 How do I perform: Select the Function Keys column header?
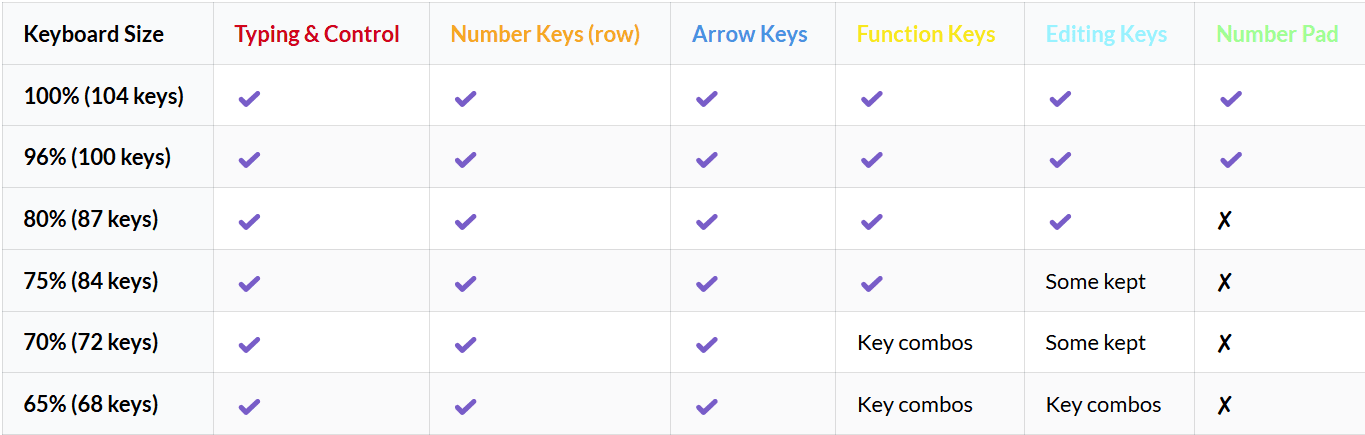click(926, 34)
